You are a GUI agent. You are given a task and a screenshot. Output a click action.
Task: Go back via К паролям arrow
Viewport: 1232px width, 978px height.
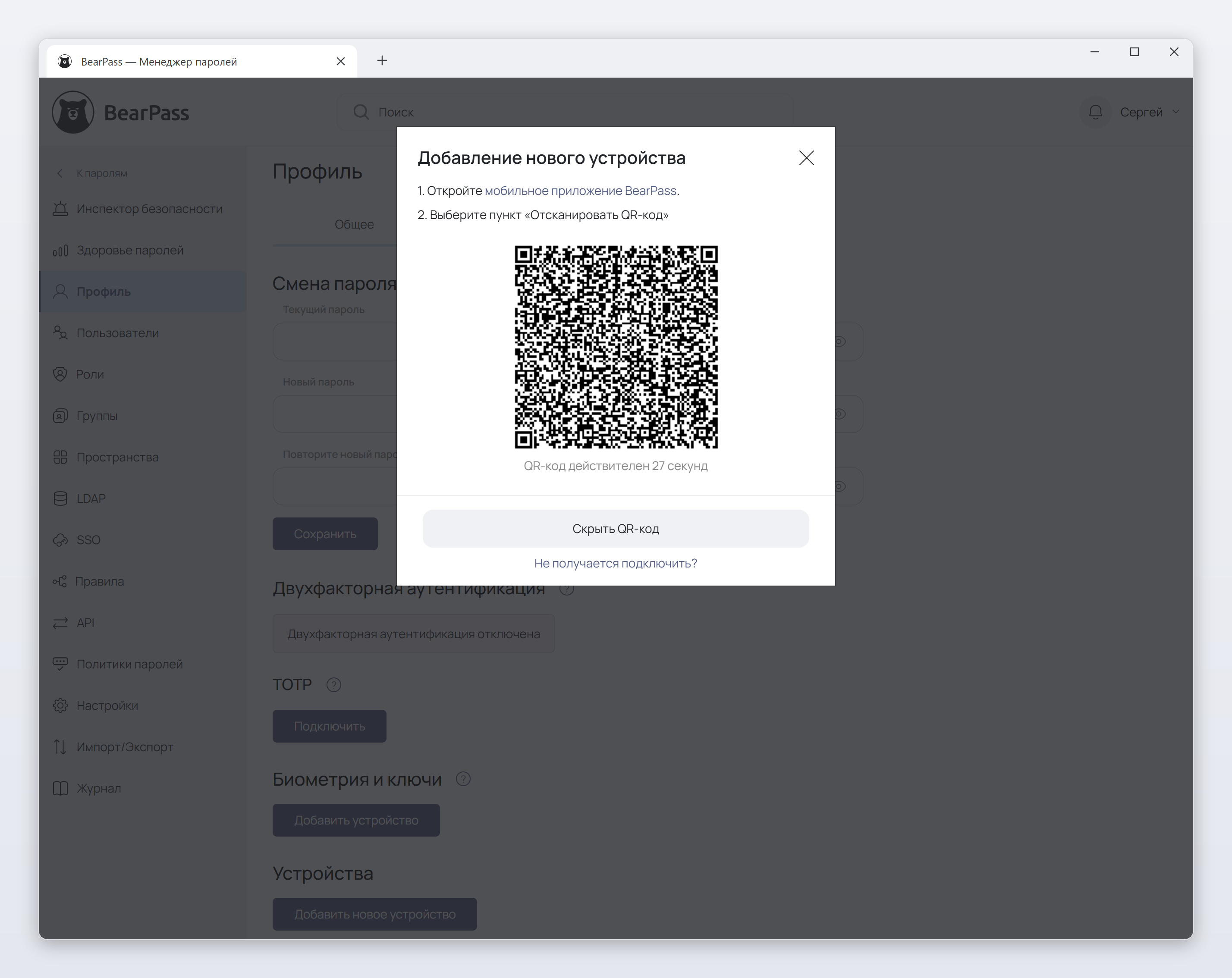pos(60,173)
